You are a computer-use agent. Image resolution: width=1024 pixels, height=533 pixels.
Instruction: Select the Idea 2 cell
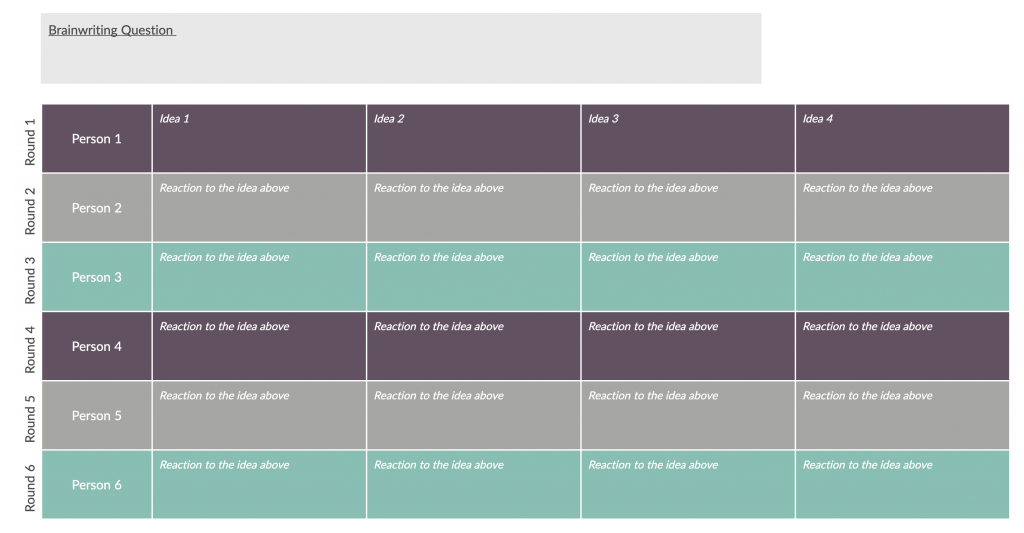click(473, 138)
